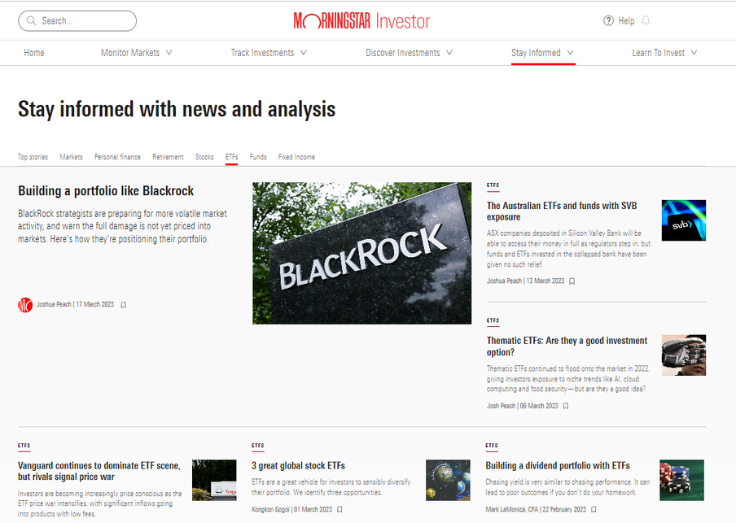Switch to the Personal finance tab

click(x=117, y=157)
